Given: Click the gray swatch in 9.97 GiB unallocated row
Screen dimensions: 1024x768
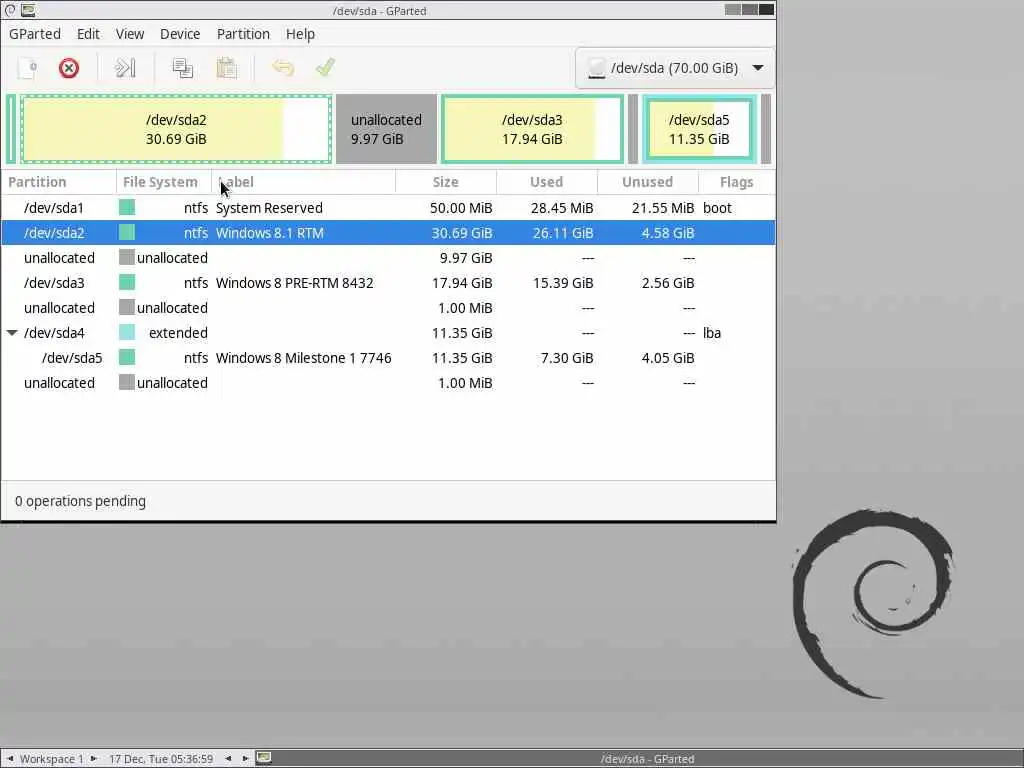Looking at the screenshot, I should click(x=127, y=257).
